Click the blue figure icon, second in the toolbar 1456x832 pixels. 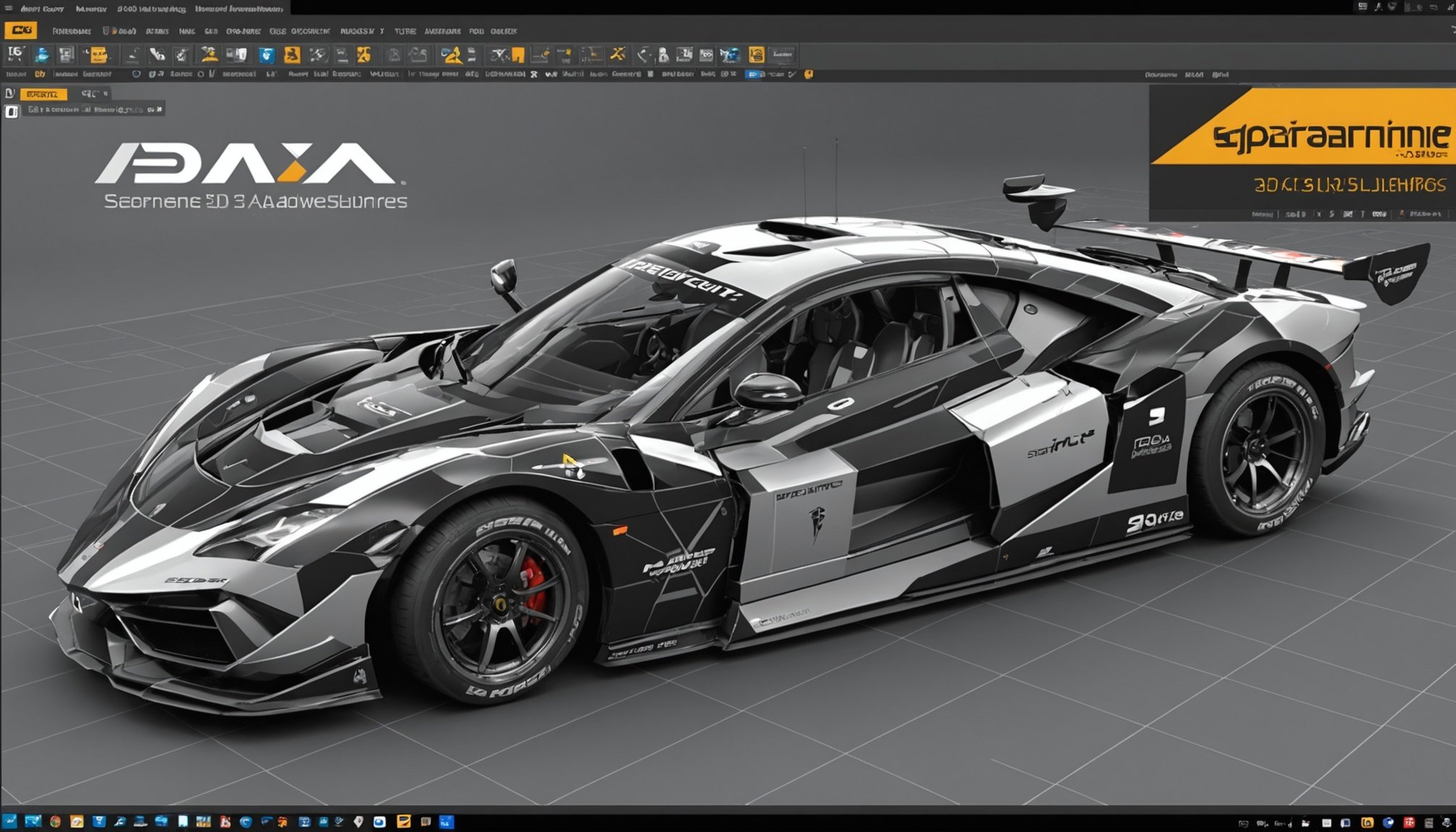pos(42,55)
